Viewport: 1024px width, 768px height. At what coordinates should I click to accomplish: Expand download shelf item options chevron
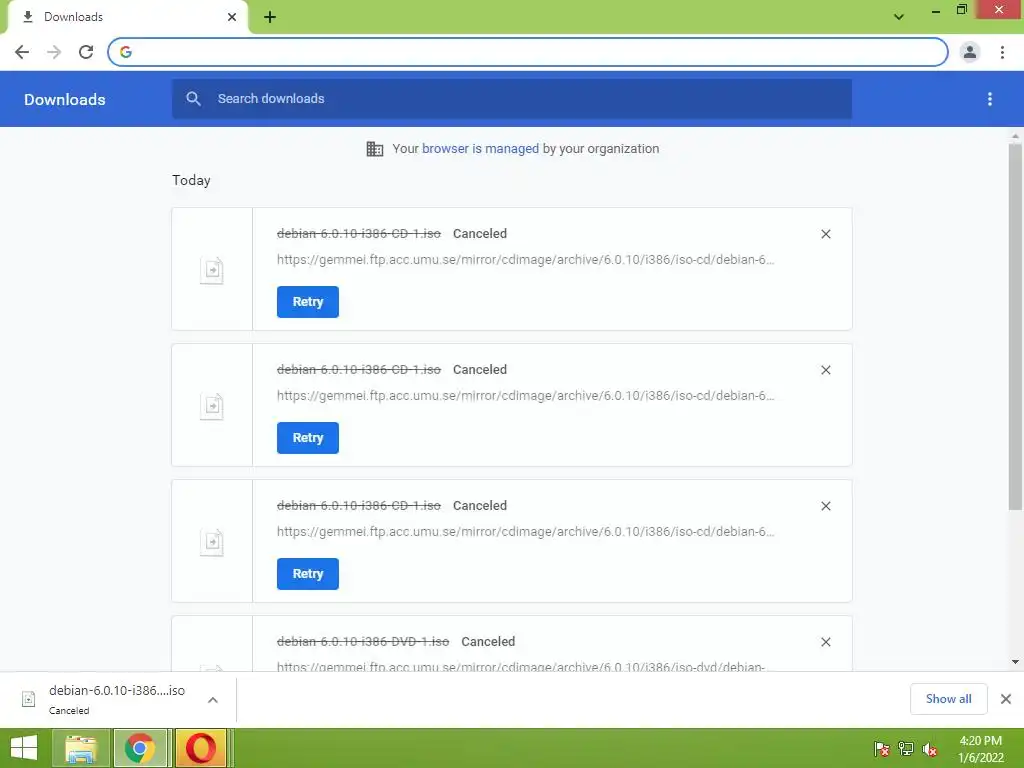tap(213, 699)
